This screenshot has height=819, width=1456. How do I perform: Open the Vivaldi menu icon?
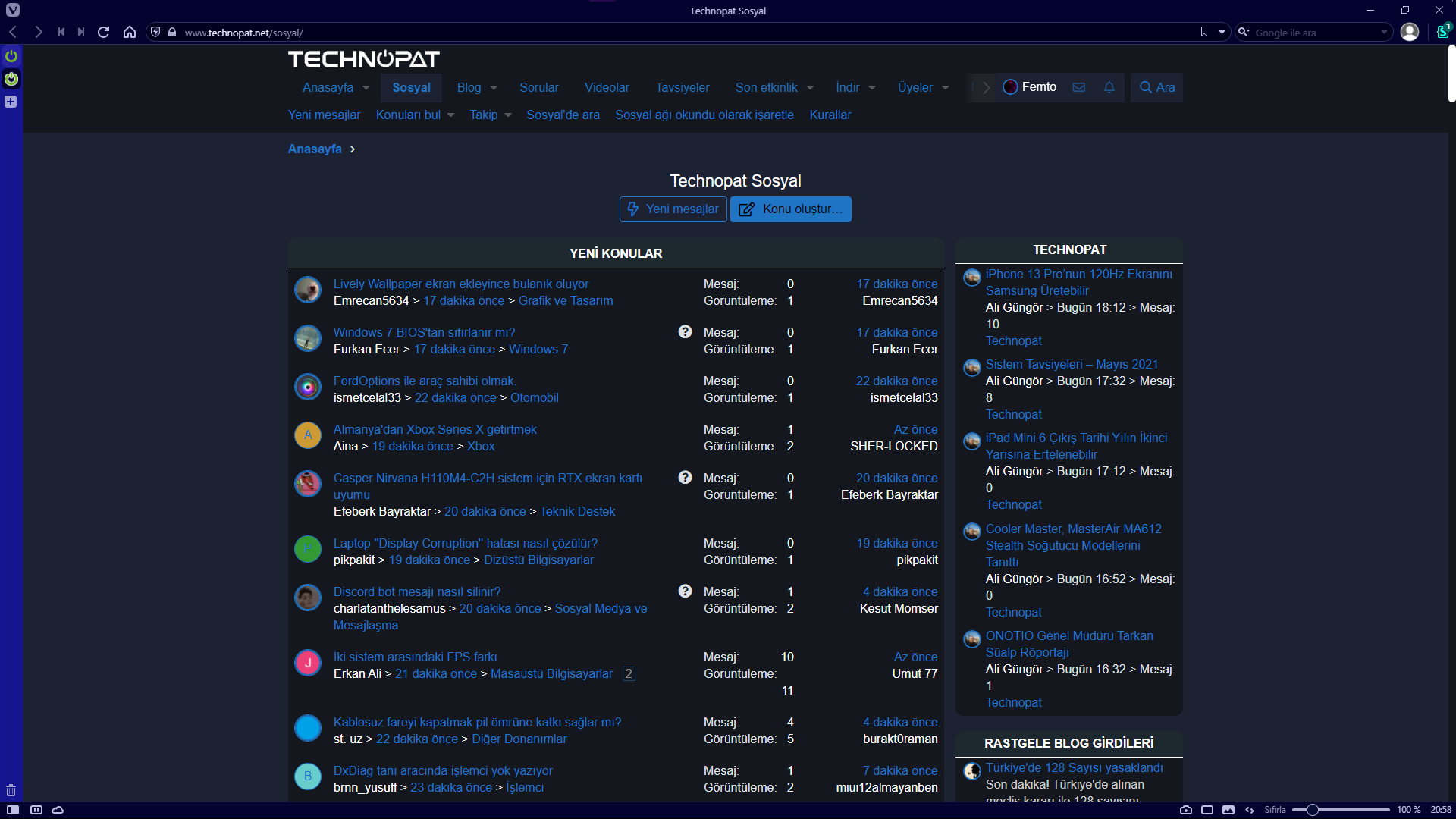click(12, 11)
